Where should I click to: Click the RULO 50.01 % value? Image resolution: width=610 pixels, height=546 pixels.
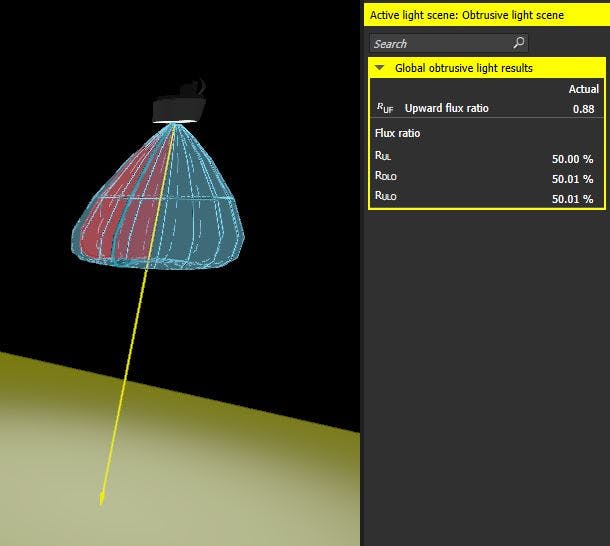click(572, 199)
